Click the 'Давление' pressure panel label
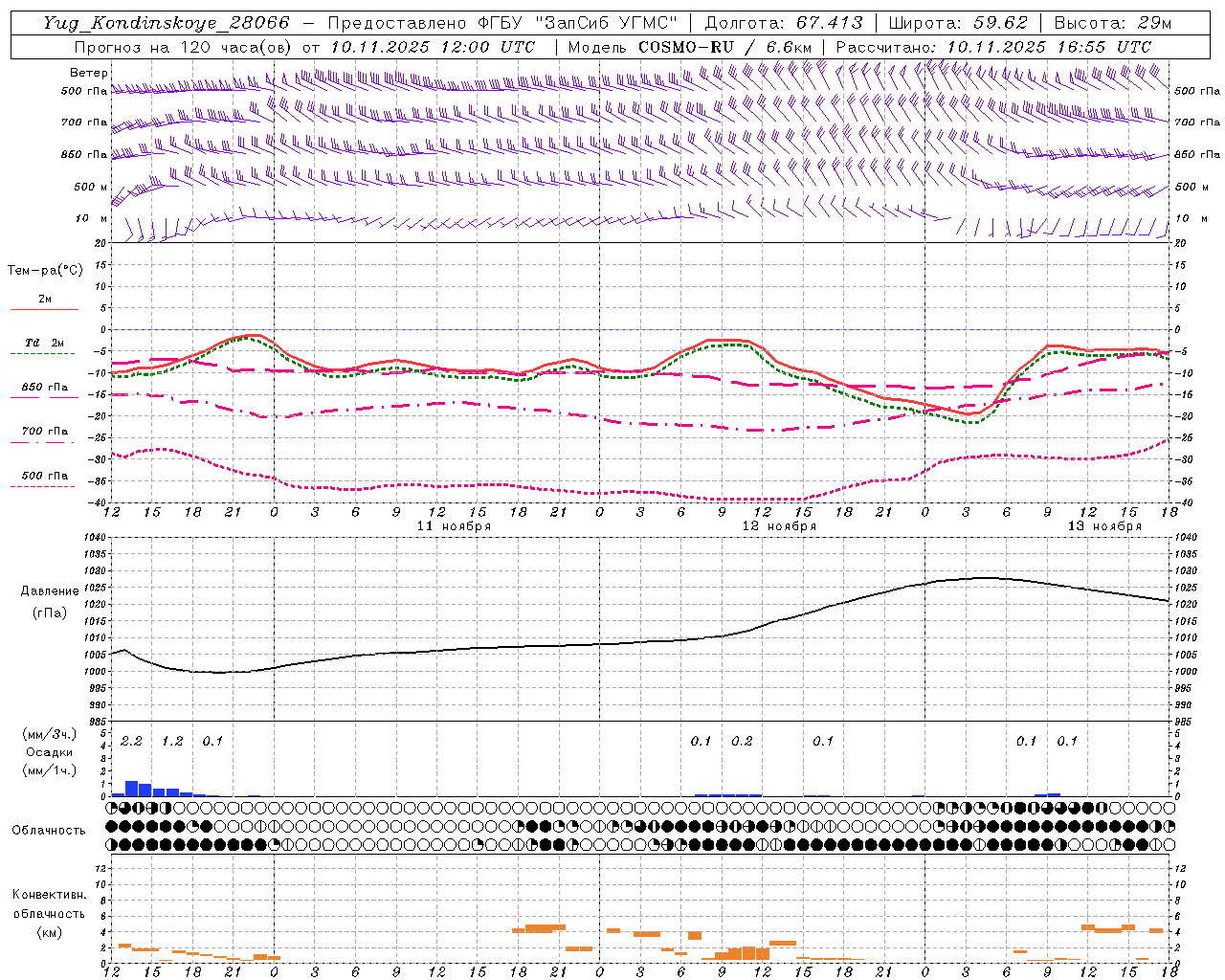Image resolution: width=1225 pixels, height=980 pixels. [48, 591]
